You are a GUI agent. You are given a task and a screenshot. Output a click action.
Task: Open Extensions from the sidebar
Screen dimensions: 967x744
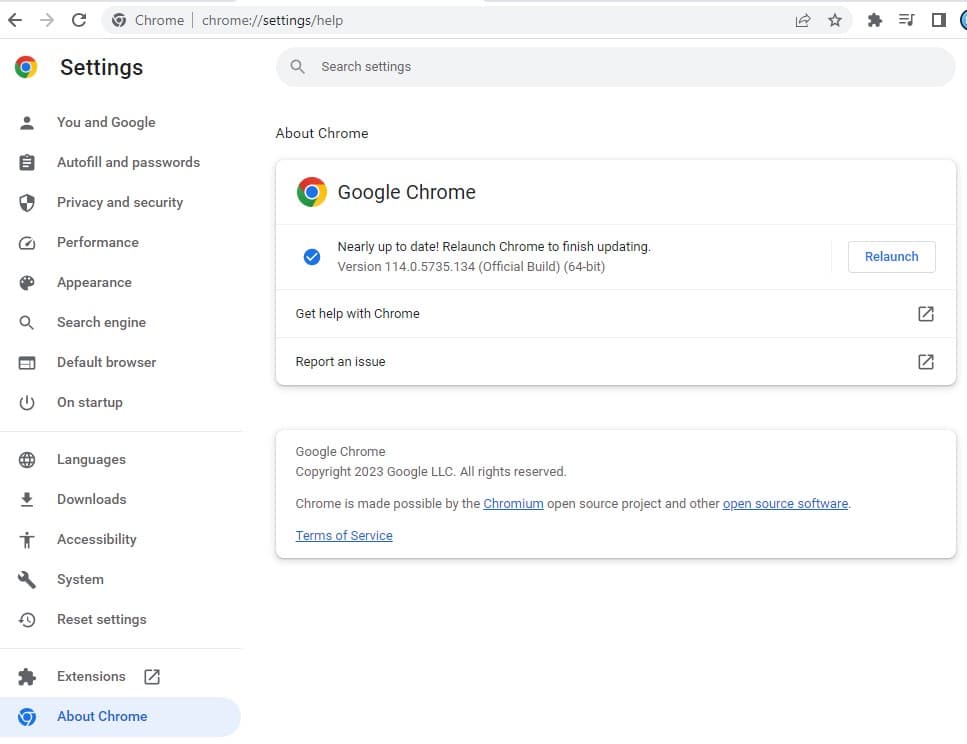coord(91,676)
